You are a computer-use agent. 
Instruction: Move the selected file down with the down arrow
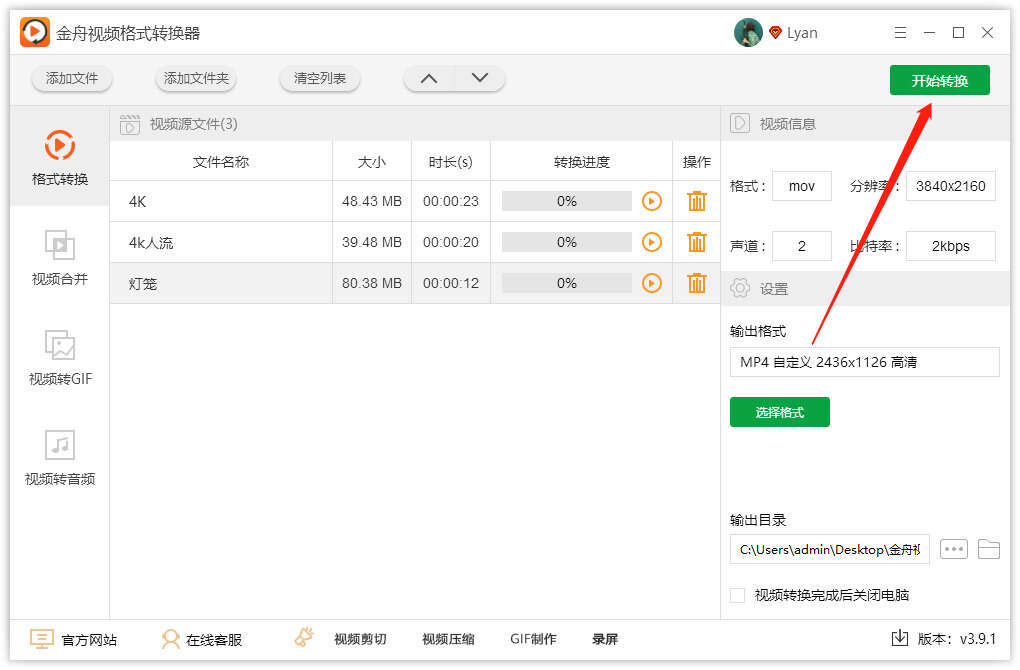[x=479, y=79]
